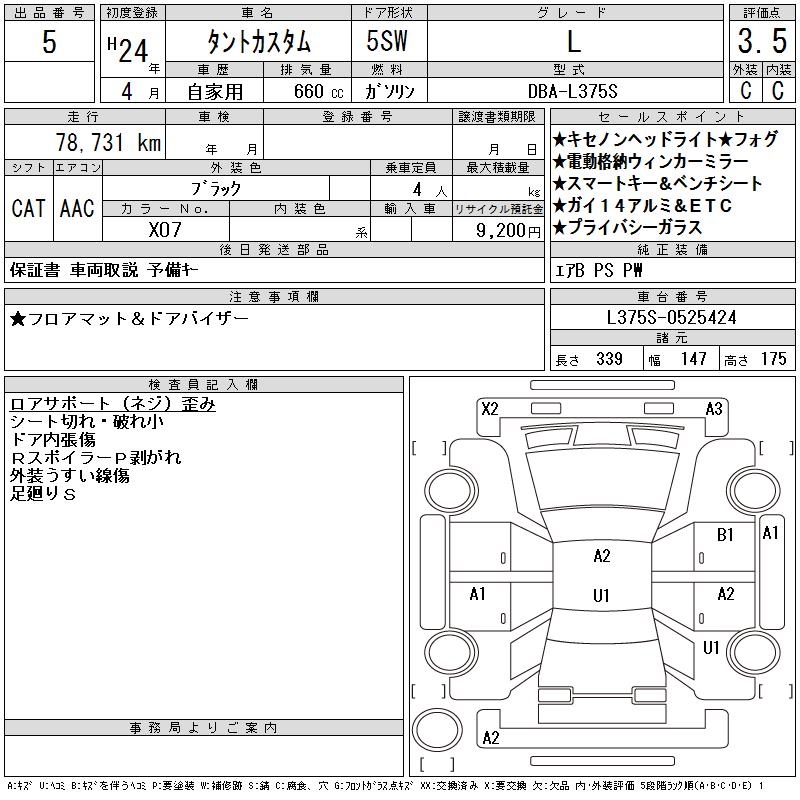Click the later-shipped parts 保証書 車両取説 予備キー
Screen dimensions: 800x800
pyautogui.click(x=104, y=270)
